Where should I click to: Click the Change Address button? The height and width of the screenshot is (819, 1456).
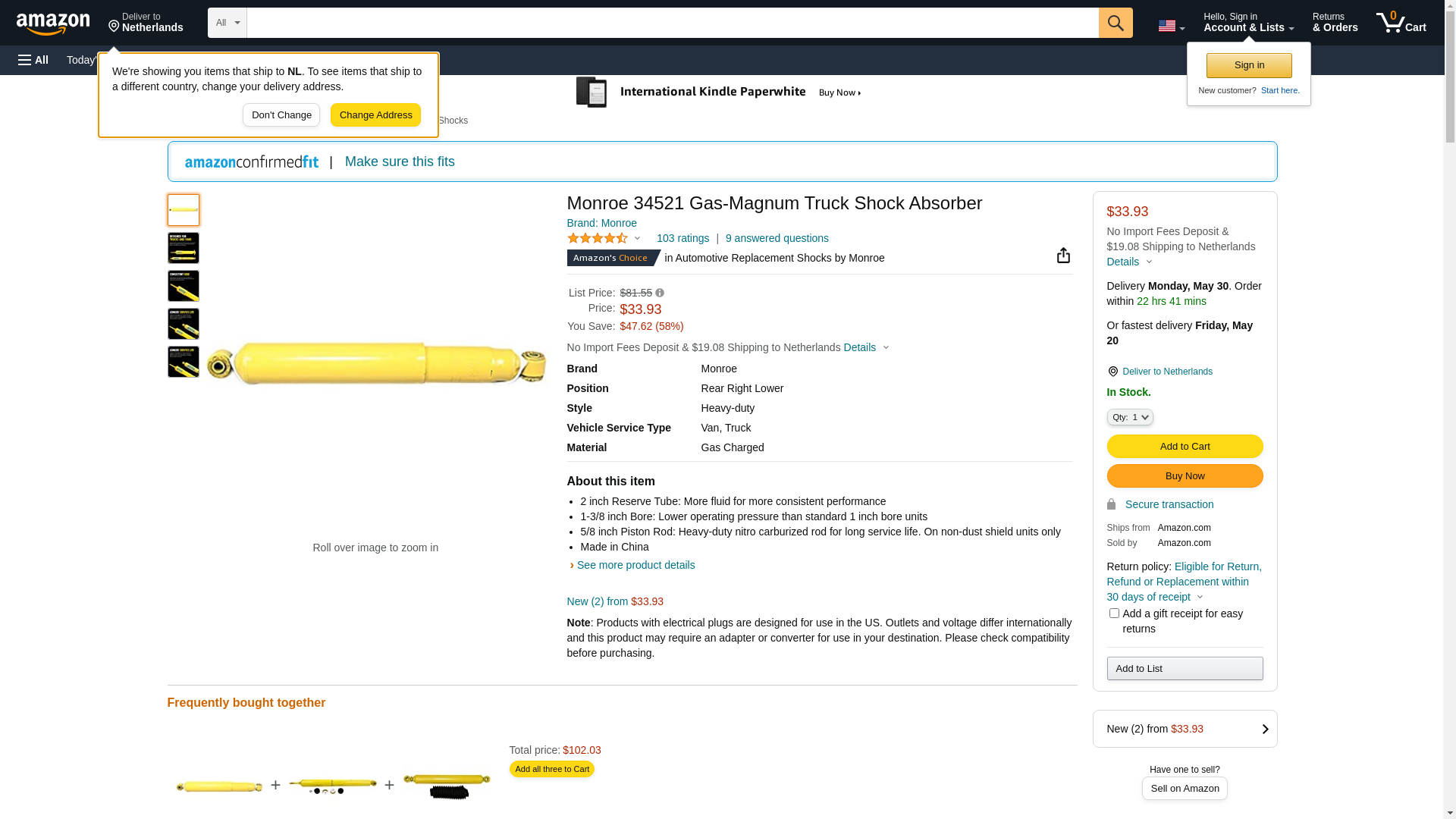pyautogui.click(x=375, y=115)
